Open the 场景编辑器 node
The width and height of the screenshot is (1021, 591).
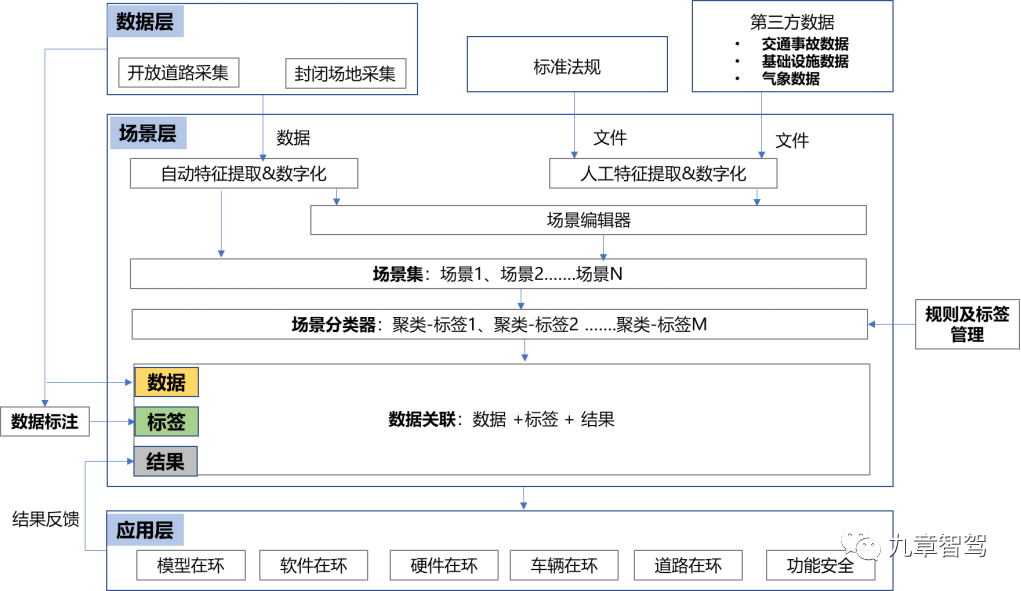[588, 220]
